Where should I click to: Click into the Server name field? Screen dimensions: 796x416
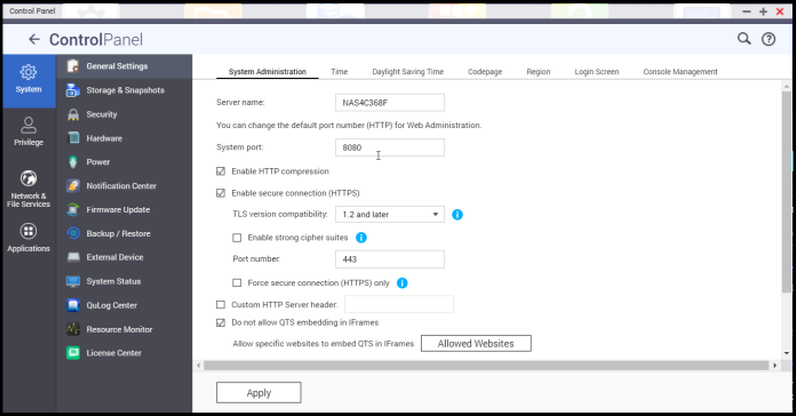[390, 103]
